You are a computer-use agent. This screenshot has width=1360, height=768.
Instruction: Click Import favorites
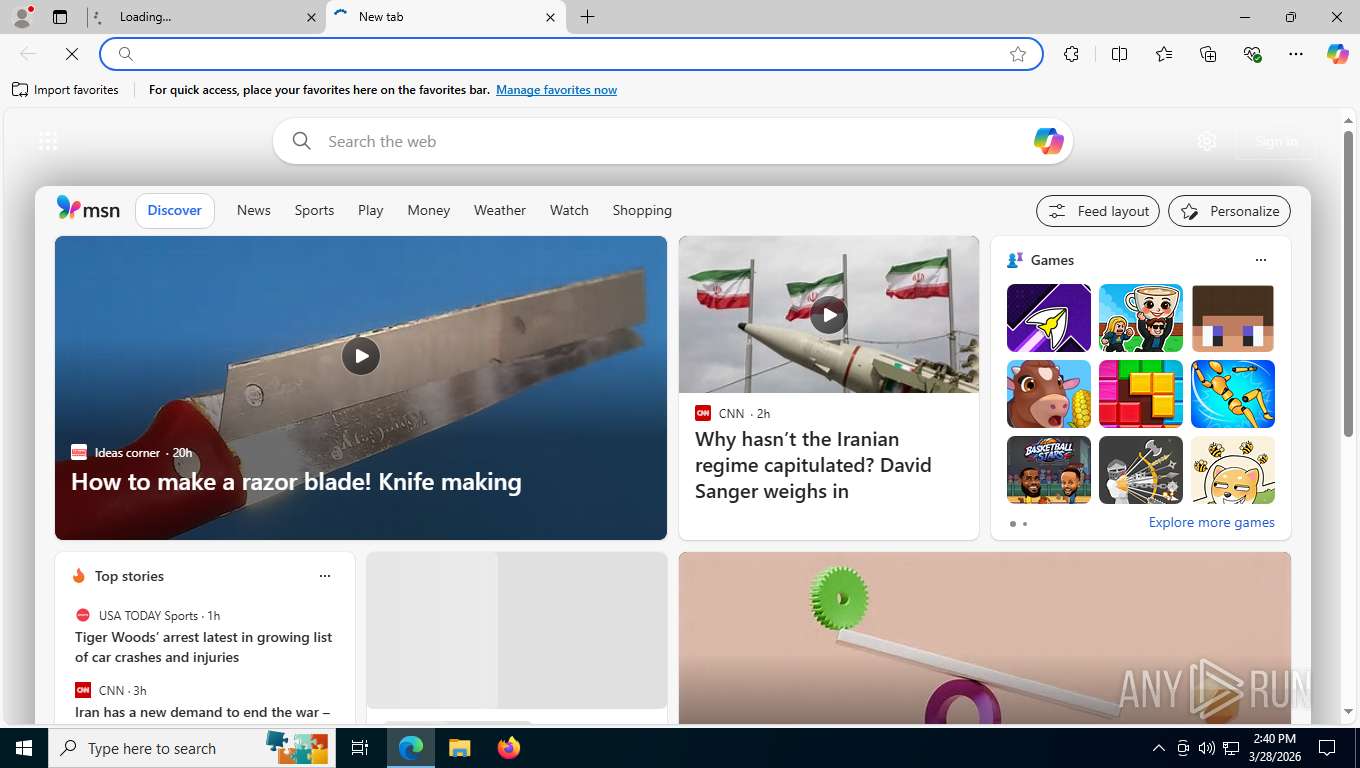click(x=66, y=90)
